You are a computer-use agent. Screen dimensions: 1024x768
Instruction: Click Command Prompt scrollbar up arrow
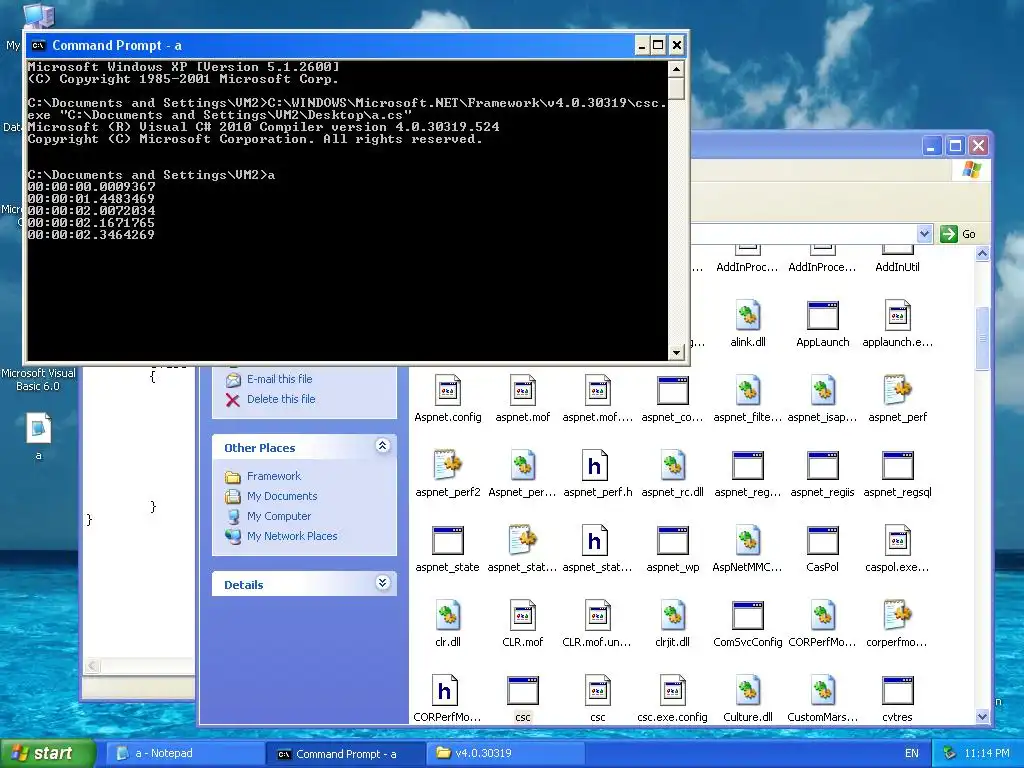(676, 69)
